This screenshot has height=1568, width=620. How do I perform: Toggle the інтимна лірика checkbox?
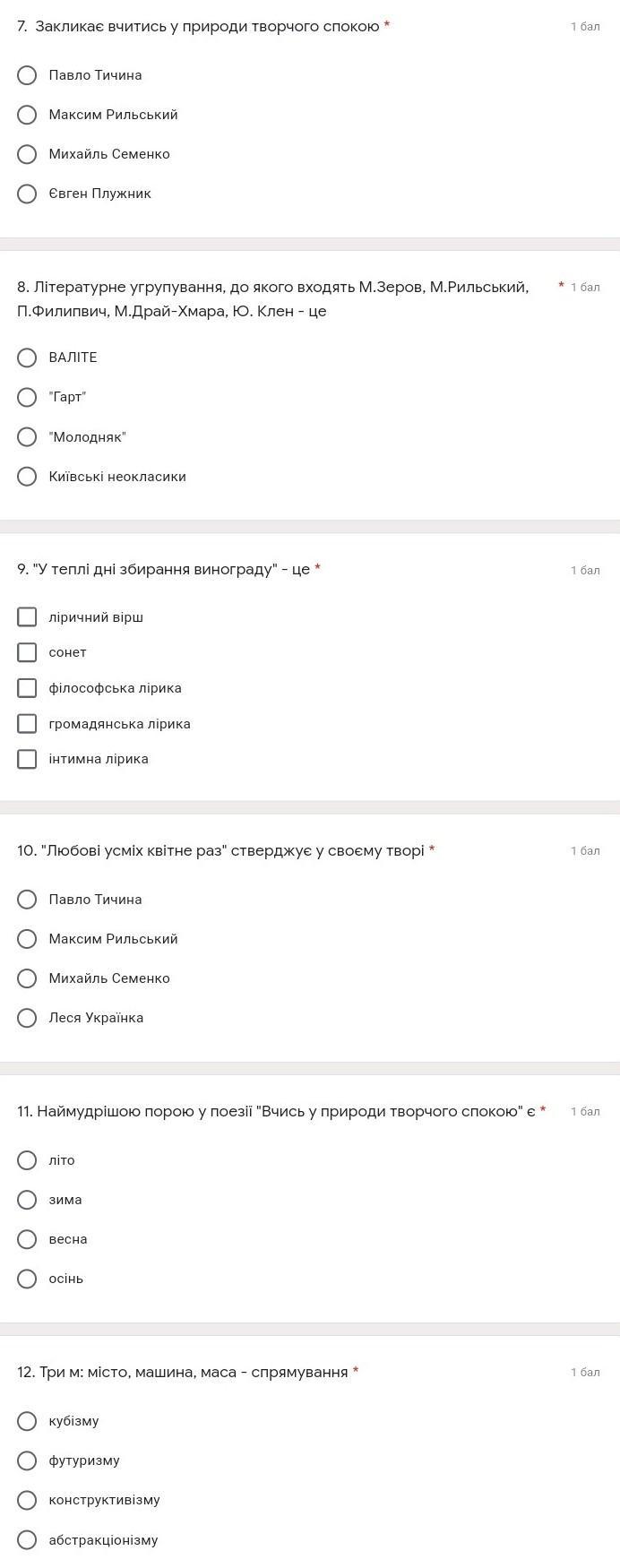pos(27,759)
